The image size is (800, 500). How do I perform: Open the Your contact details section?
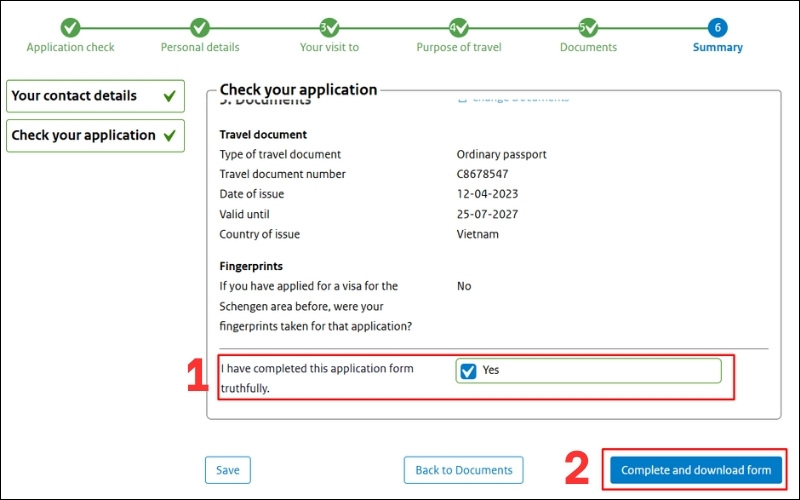pyautogui.click(x=95, y=96)
